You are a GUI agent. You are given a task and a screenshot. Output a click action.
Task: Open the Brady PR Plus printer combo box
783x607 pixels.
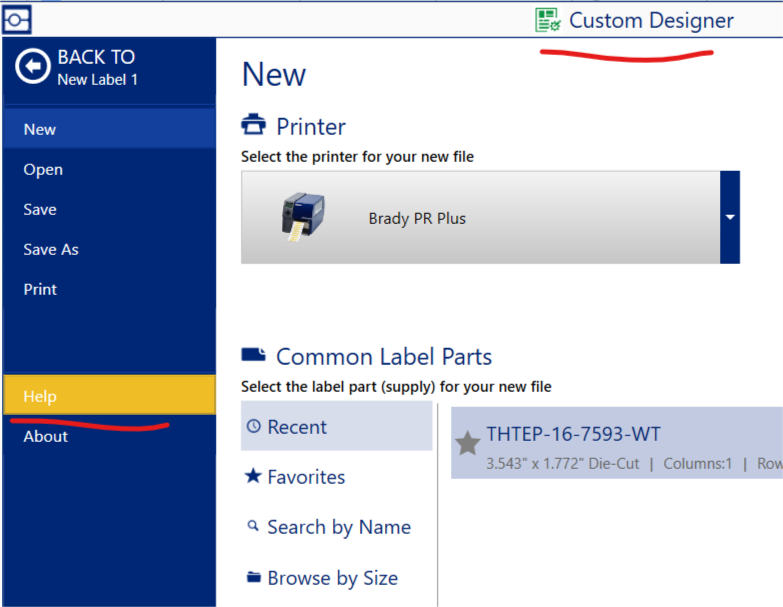click(480, 217)
